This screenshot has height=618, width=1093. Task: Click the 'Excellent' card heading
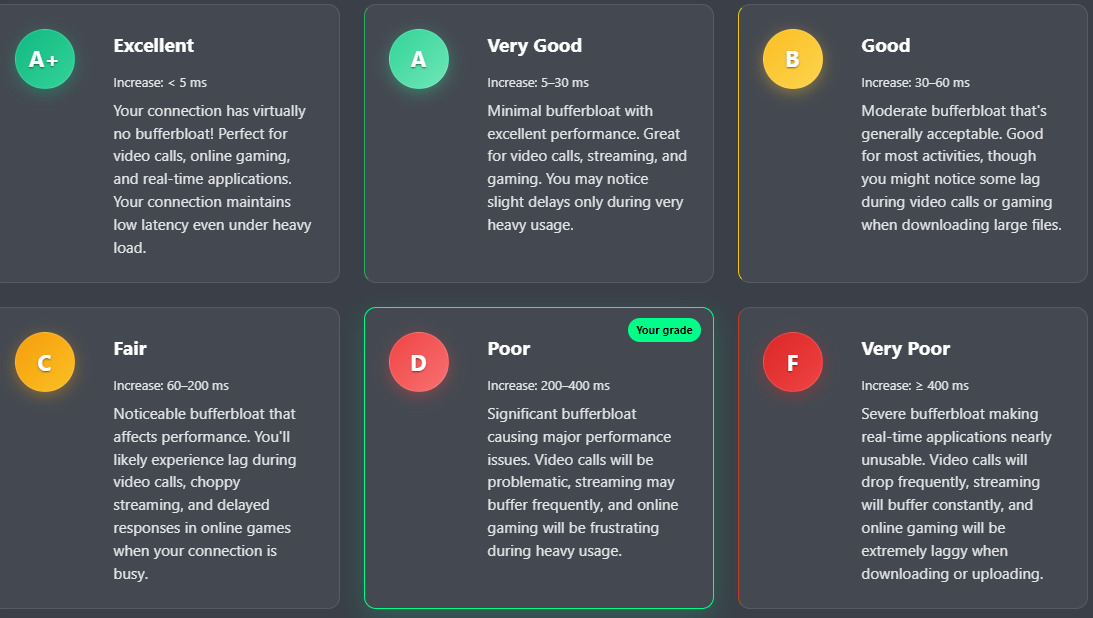pyautogui.click(x=153, y=46)
